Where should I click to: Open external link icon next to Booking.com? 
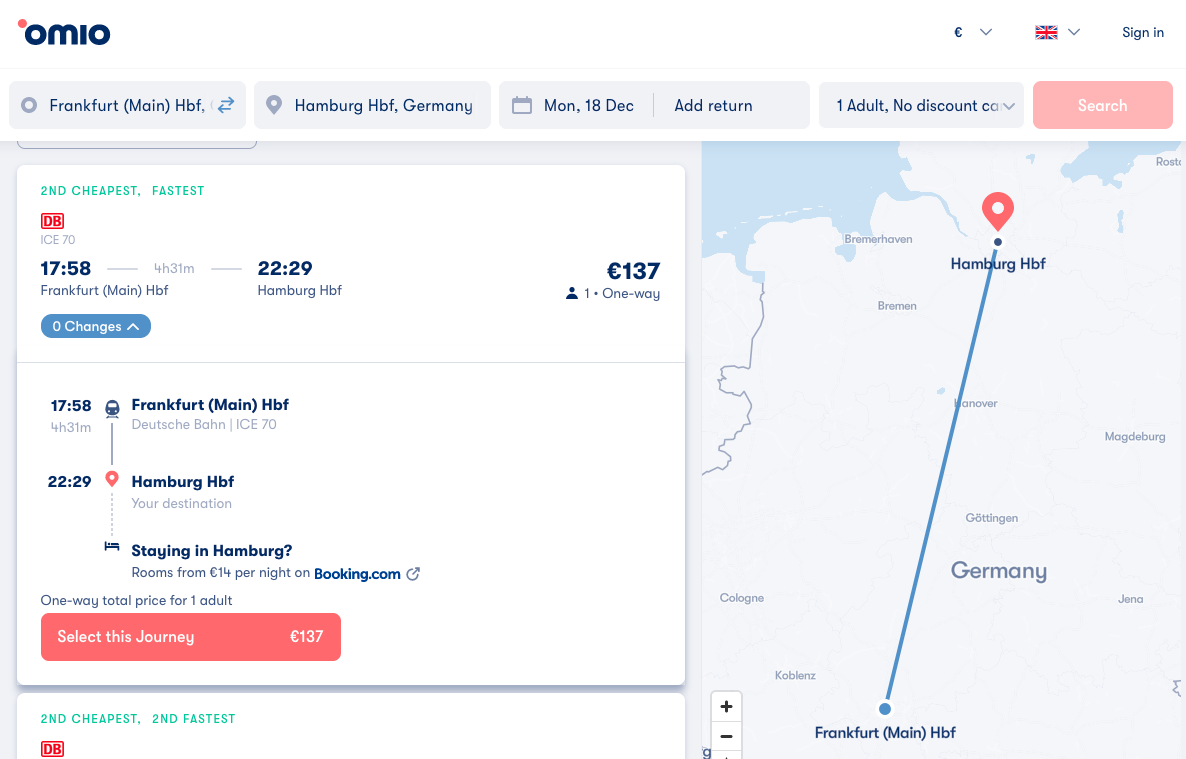click(413, 574)
